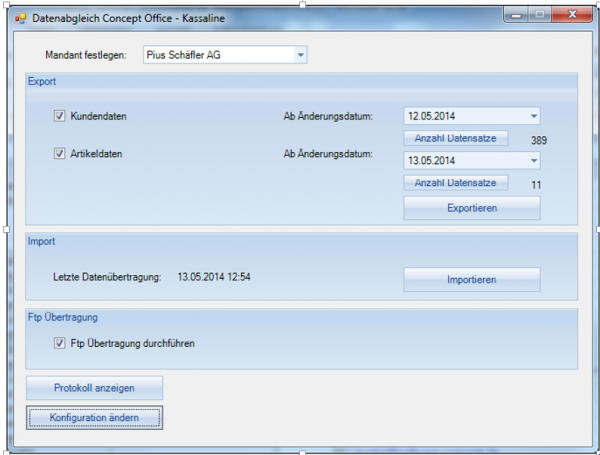Image resolution: width=600 pixels, height=455 pixels.
Task: Click the last transfer timestamp 13.05.2014 12:54
Action: click(213, 276)
